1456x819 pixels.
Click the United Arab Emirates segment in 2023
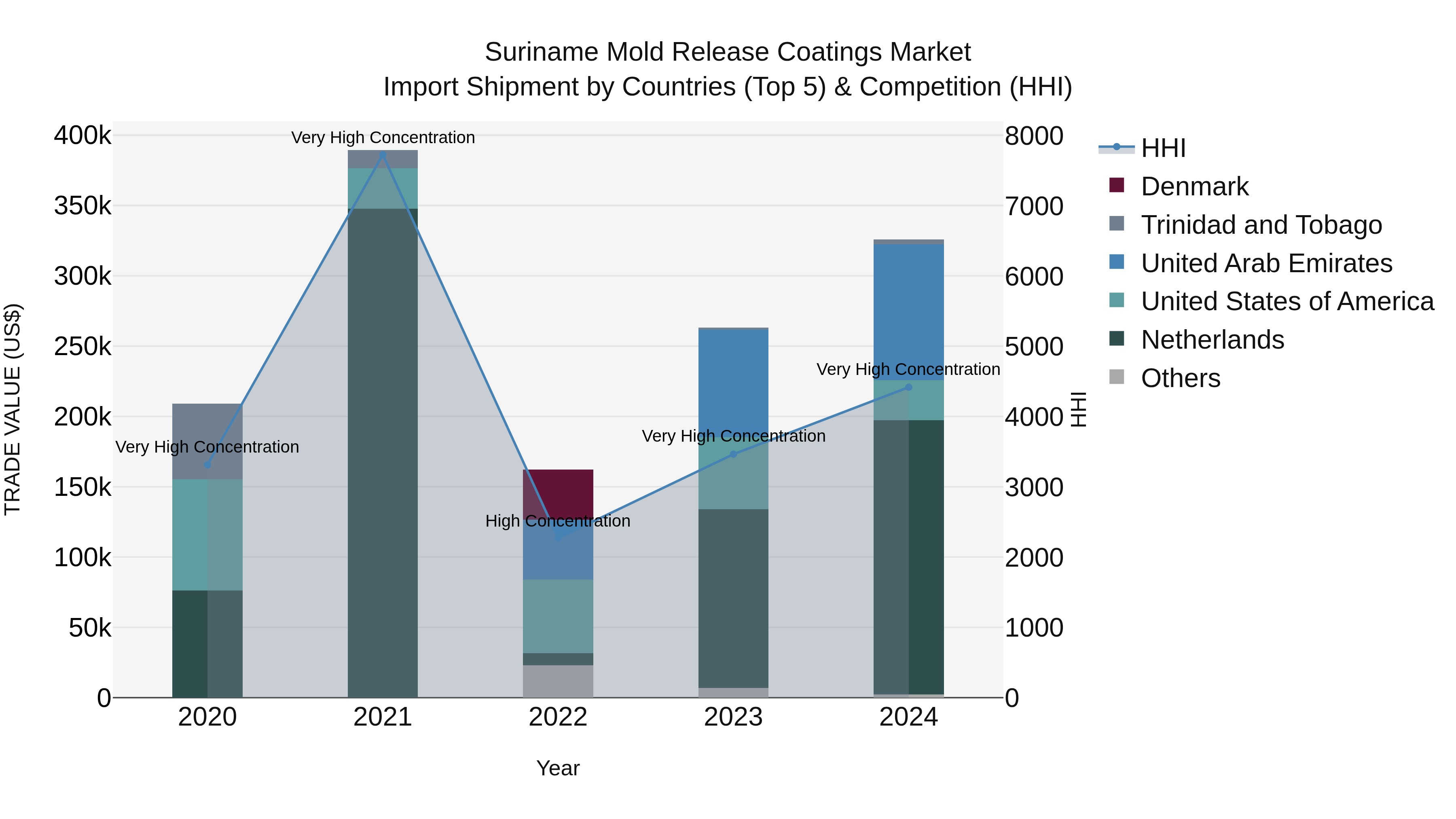tap(734, 384)
